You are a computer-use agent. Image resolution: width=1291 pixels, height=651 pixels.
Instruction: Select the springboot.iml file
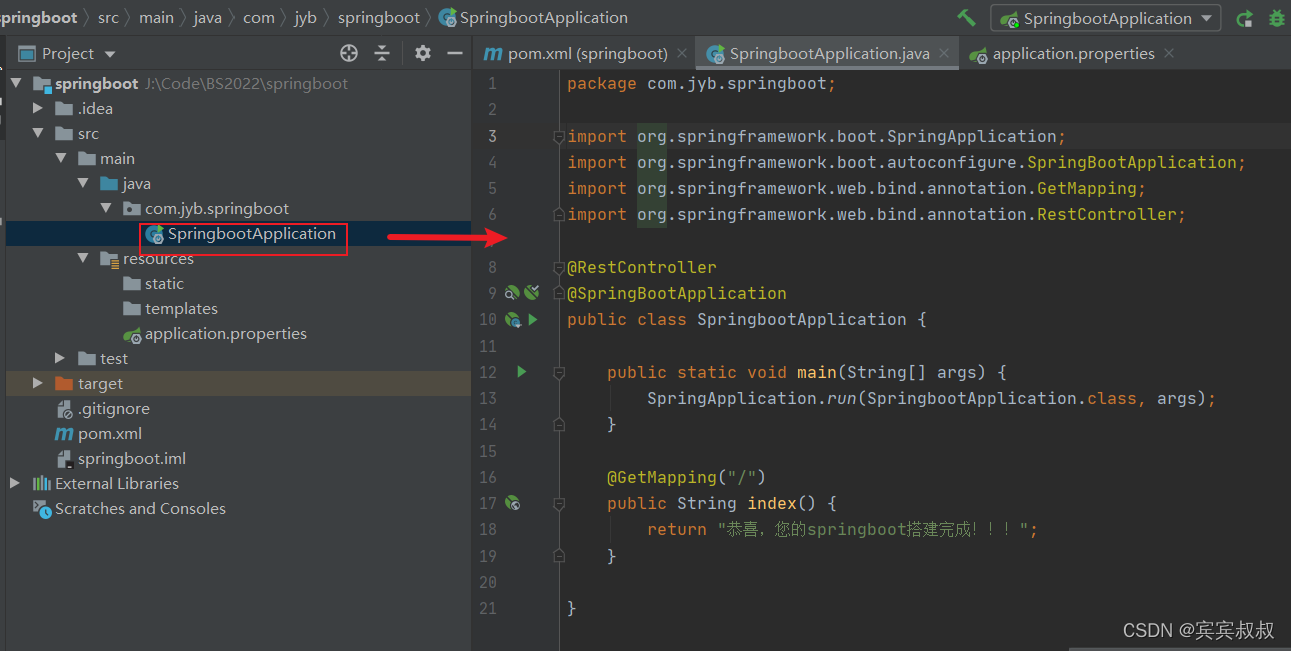coord(132,459)
